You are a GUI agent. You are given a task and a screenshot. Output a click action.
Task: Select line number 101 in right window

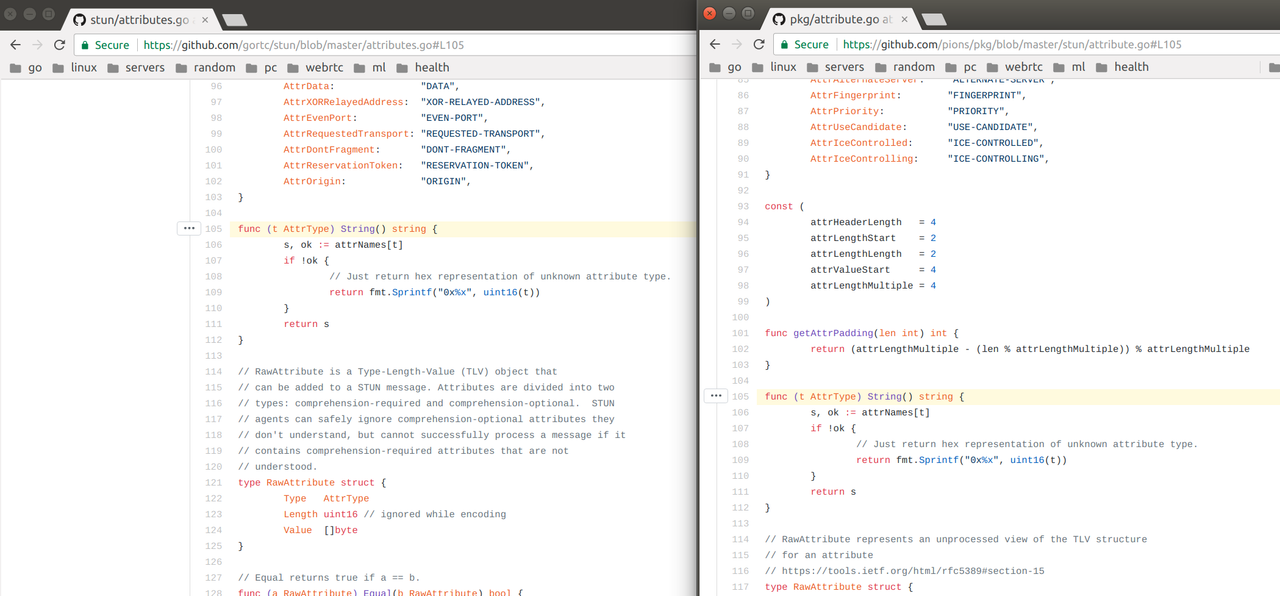[x=740, y=333]
